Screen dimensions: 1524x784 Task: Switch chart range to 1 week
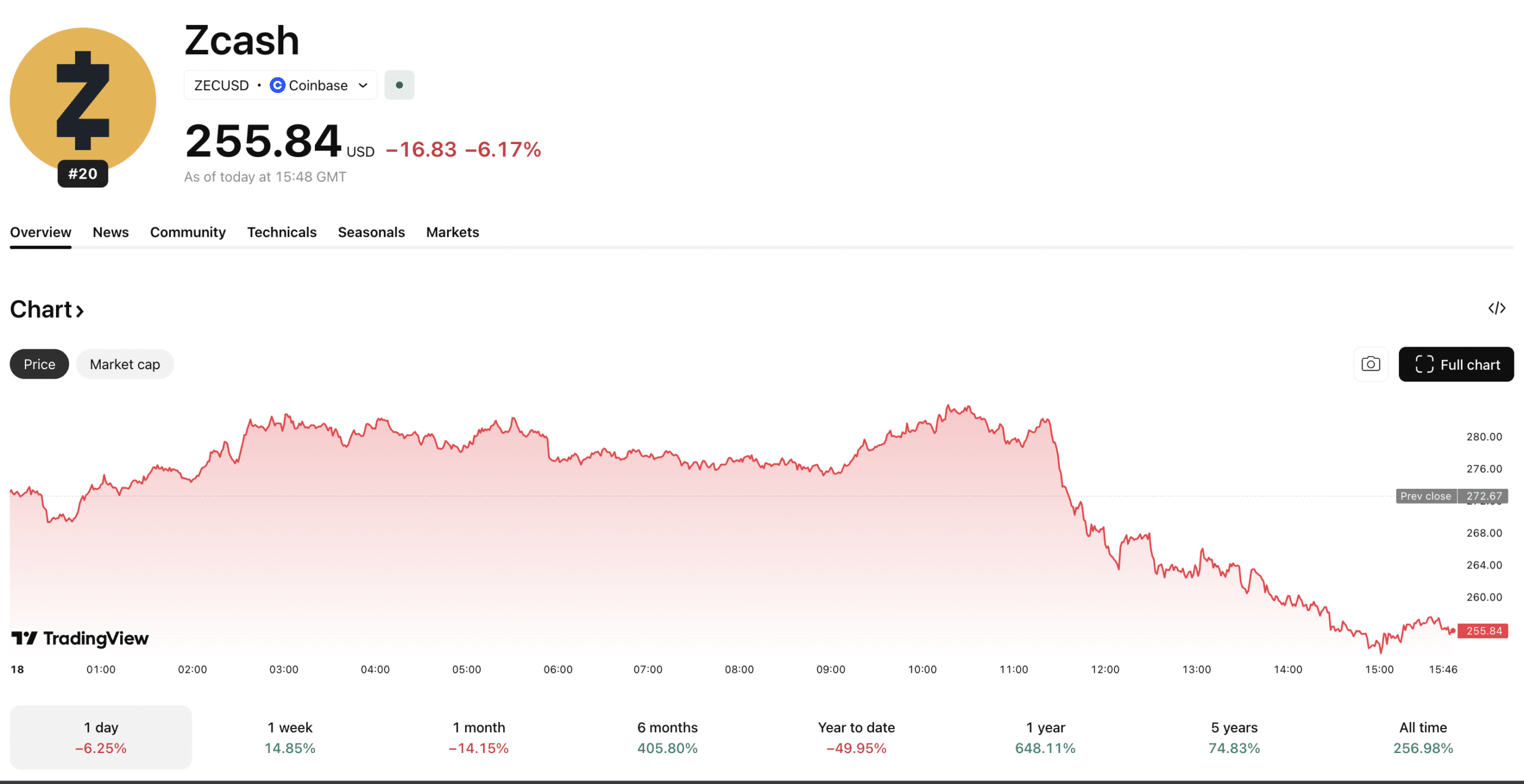(x=289, y=736)
